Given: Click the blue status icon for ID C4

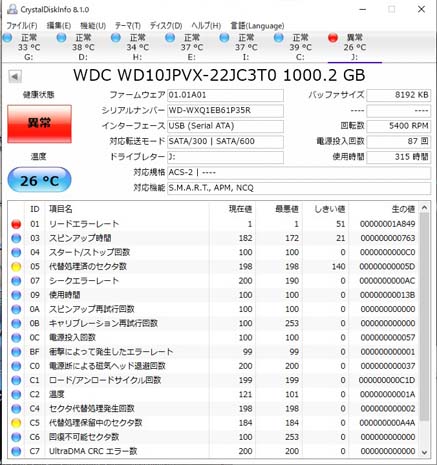Looking at the screenshot, I should [16, 409].
